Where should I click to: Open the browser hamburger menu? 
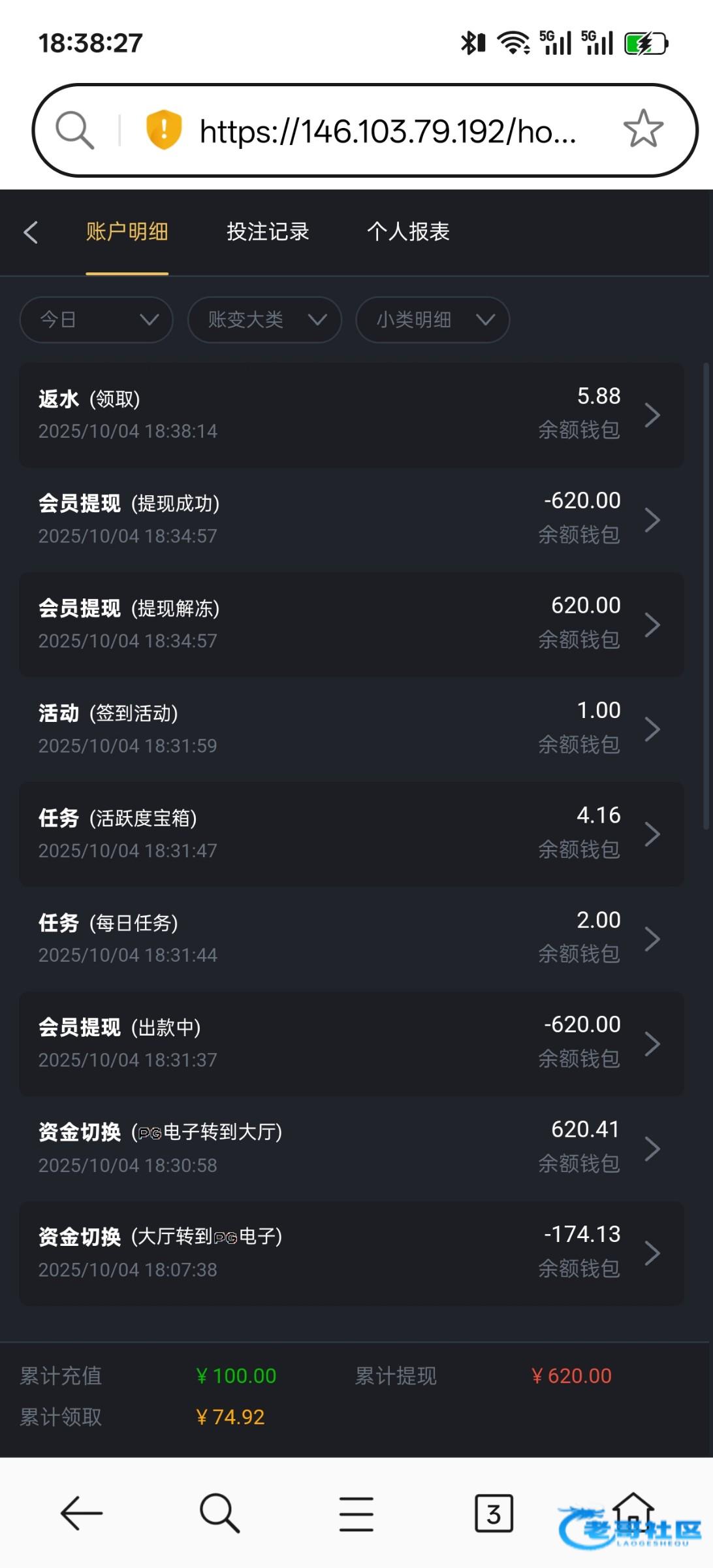coord(356,1513)
